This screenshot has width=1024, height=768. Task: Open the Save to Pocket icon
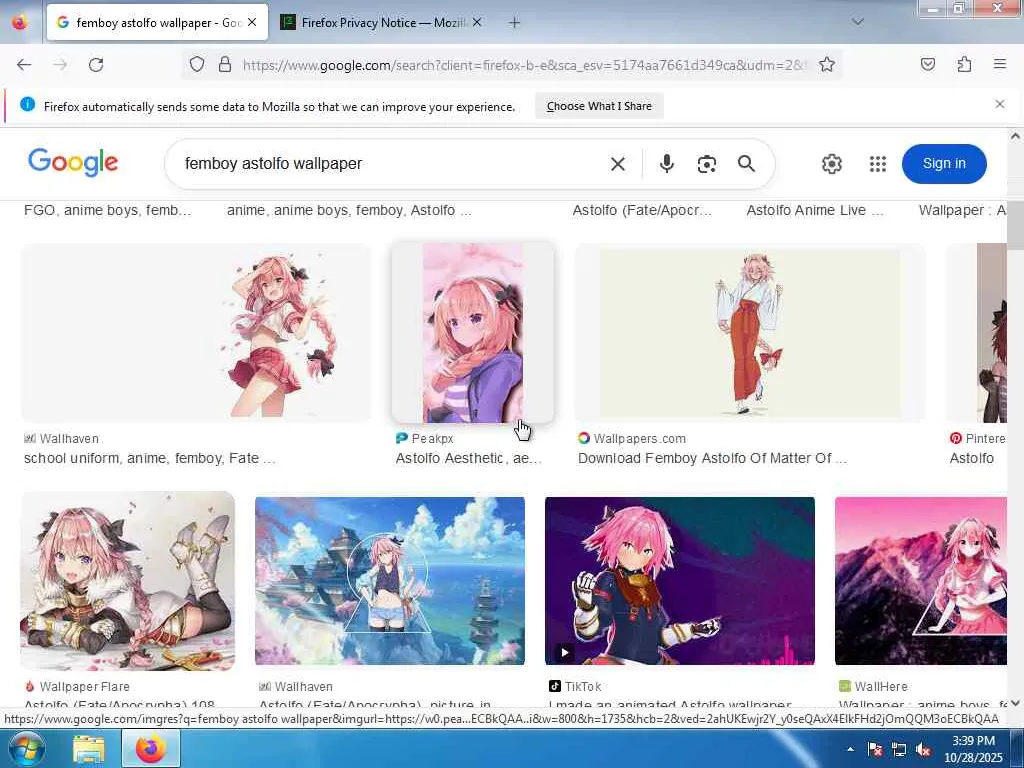pos(927,64)
